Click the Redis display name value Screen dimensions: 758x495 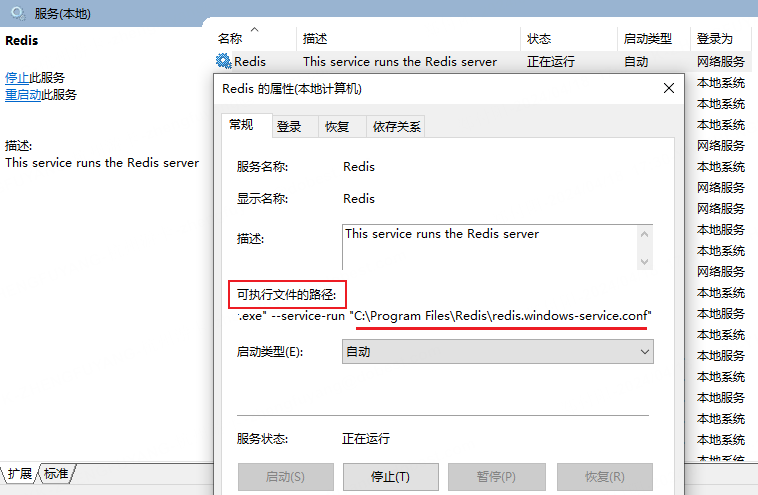tap(359, 199)
